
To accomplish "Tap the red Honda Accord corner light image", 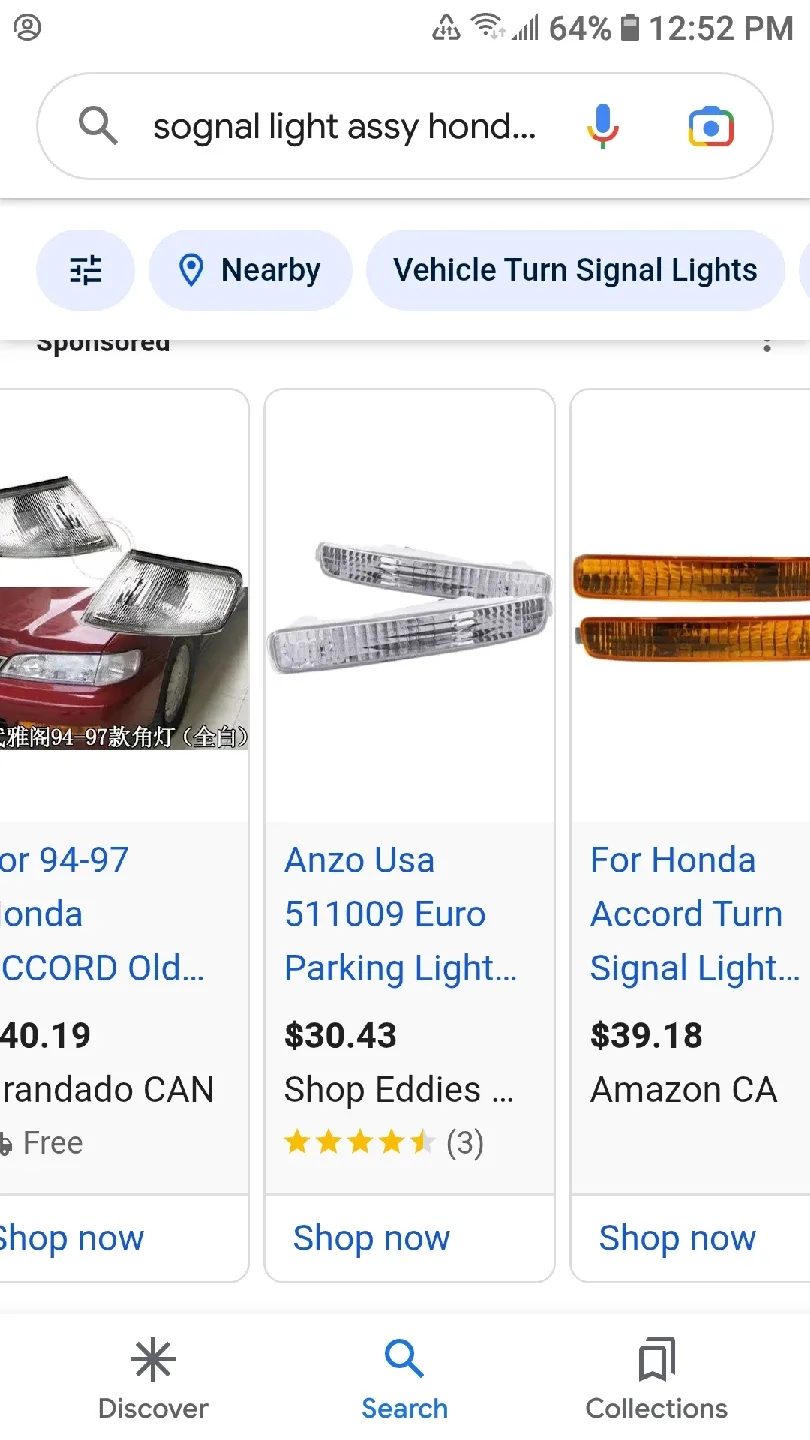I will coord(122,612).
